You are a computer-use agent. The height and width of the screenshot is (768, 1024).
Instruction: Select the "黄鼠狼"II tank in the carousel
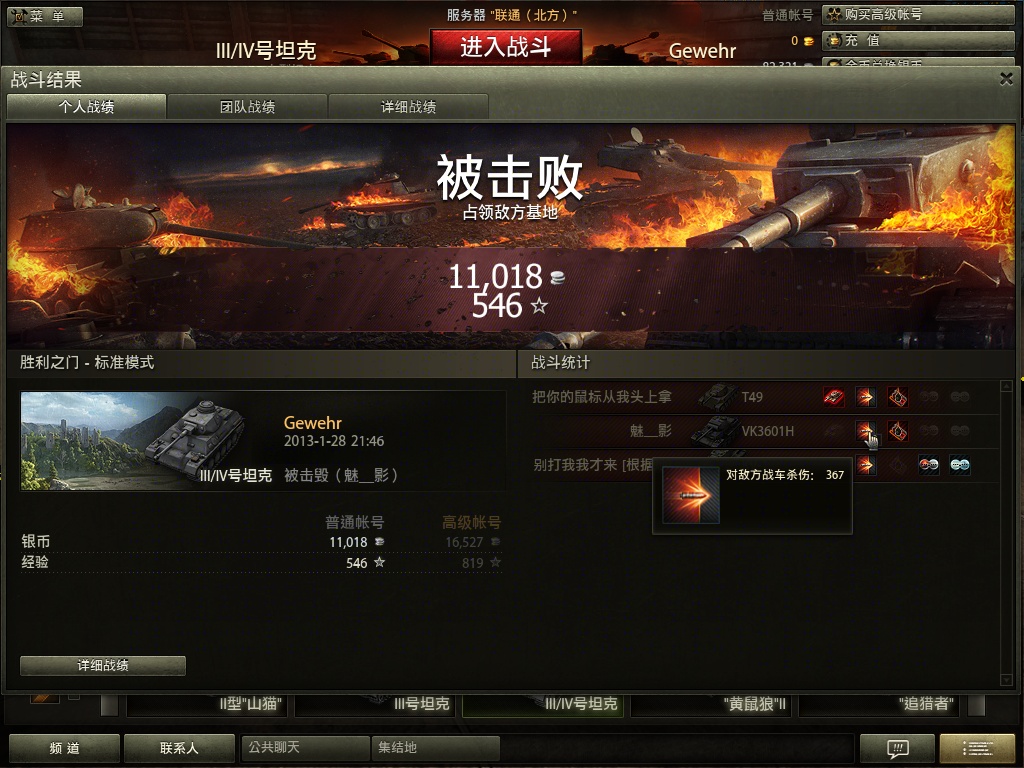click(x=711, y=704)
